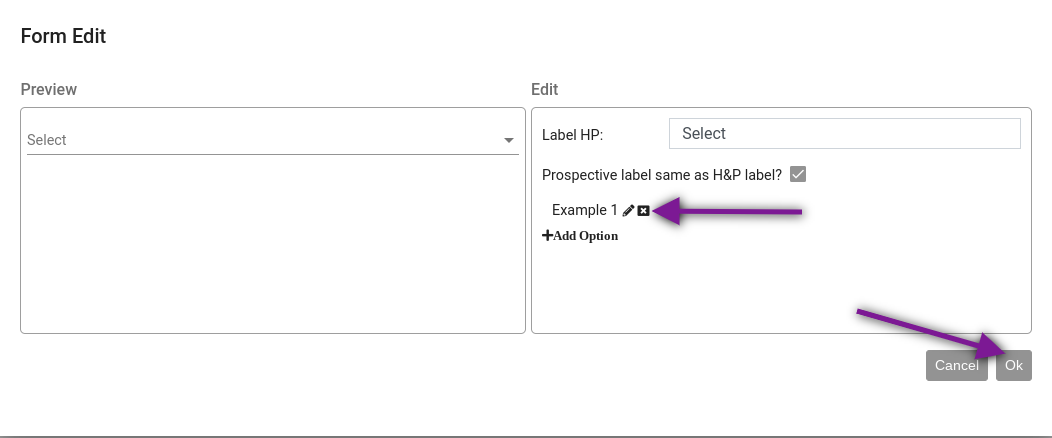
Task: Focus the Label HP text field
Action: pyautogui.click(x=844, y=133)
